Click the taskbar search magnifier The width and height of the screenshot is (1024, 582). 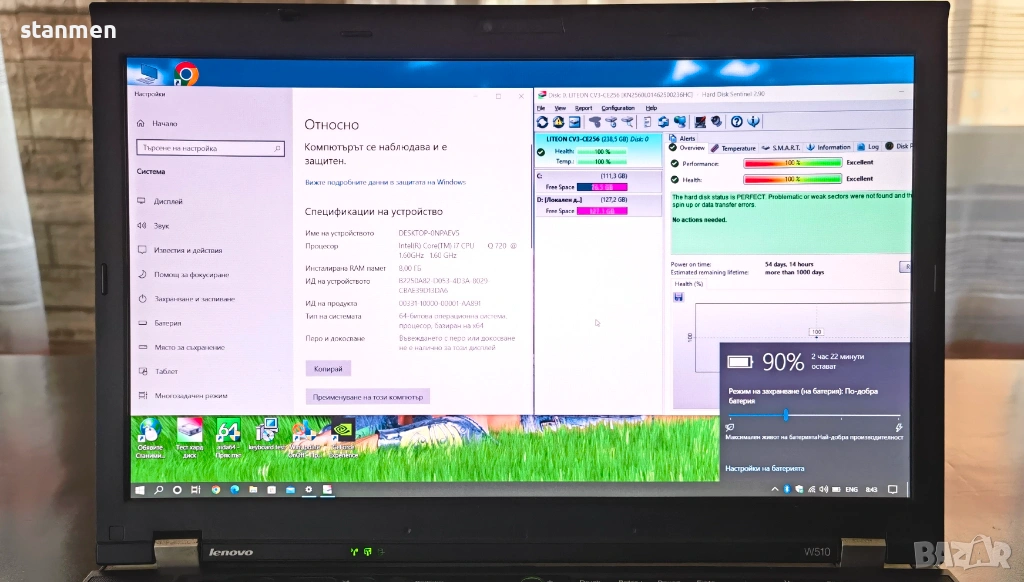click(159, 490)
